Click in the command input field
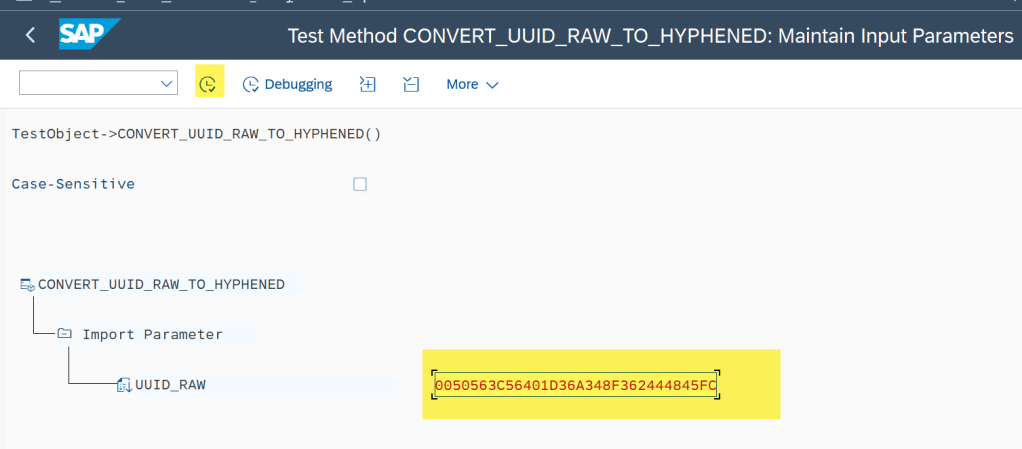Screen dimensions: 1022x449 tap(88, 84)
